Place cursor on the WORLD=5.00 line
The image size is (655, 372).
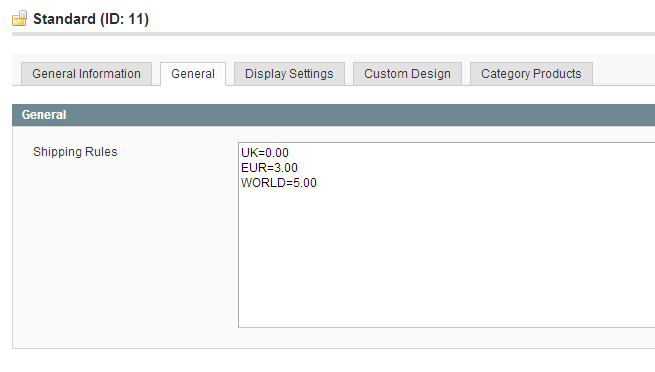pos(279,183)
